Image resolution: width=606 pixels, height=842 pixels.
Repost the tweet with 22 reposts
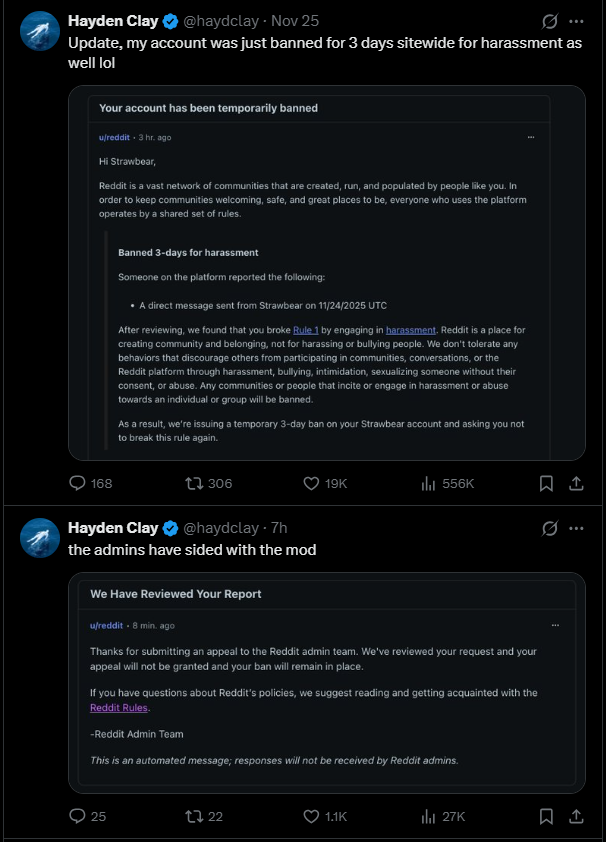203,816
